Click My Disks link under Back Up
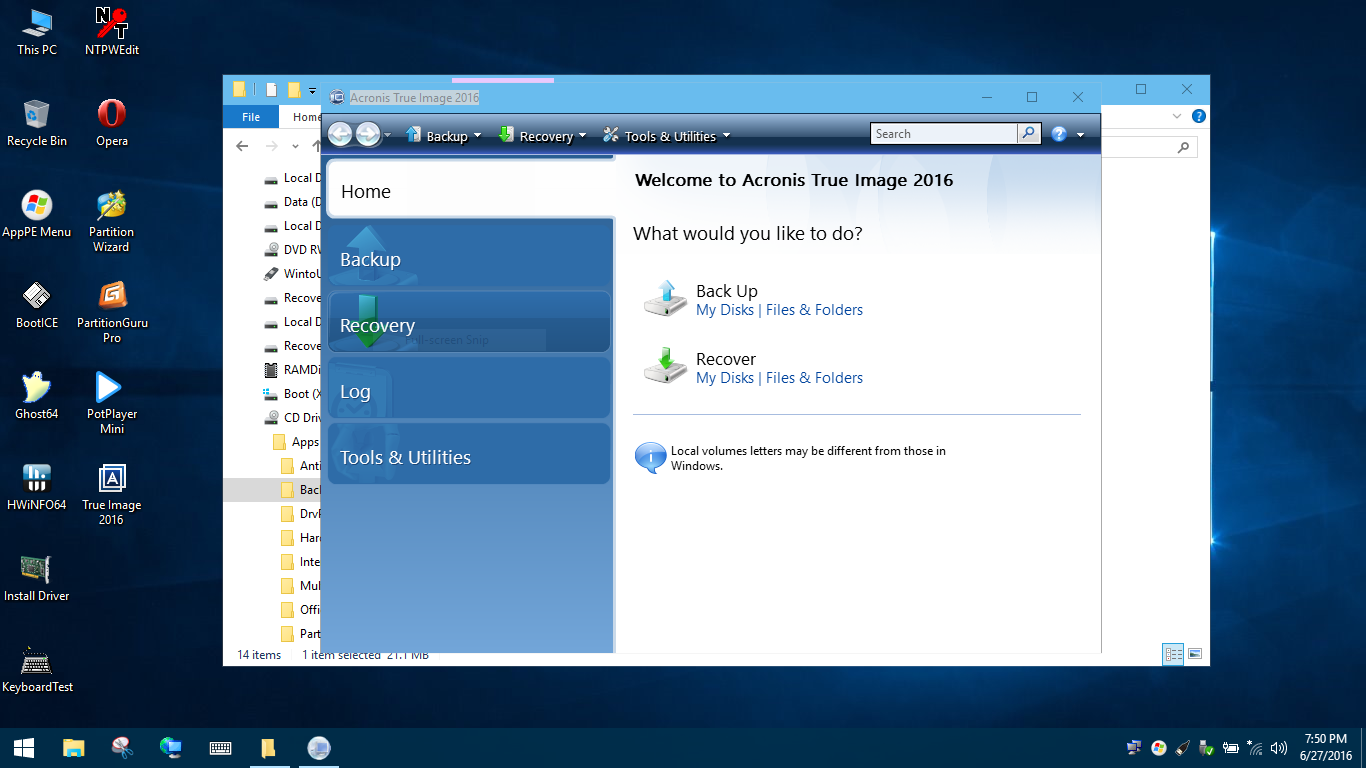 [725, 310]
